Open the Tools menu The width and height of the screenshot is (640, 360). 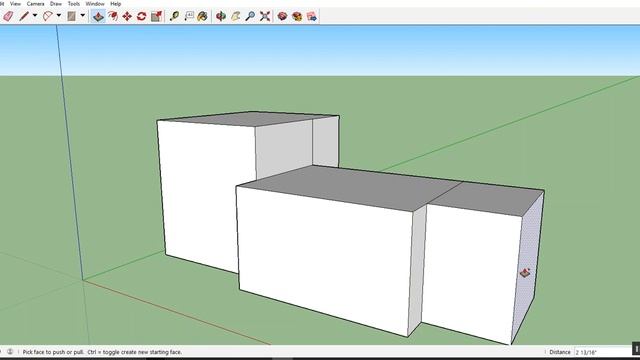pos(74,4)
